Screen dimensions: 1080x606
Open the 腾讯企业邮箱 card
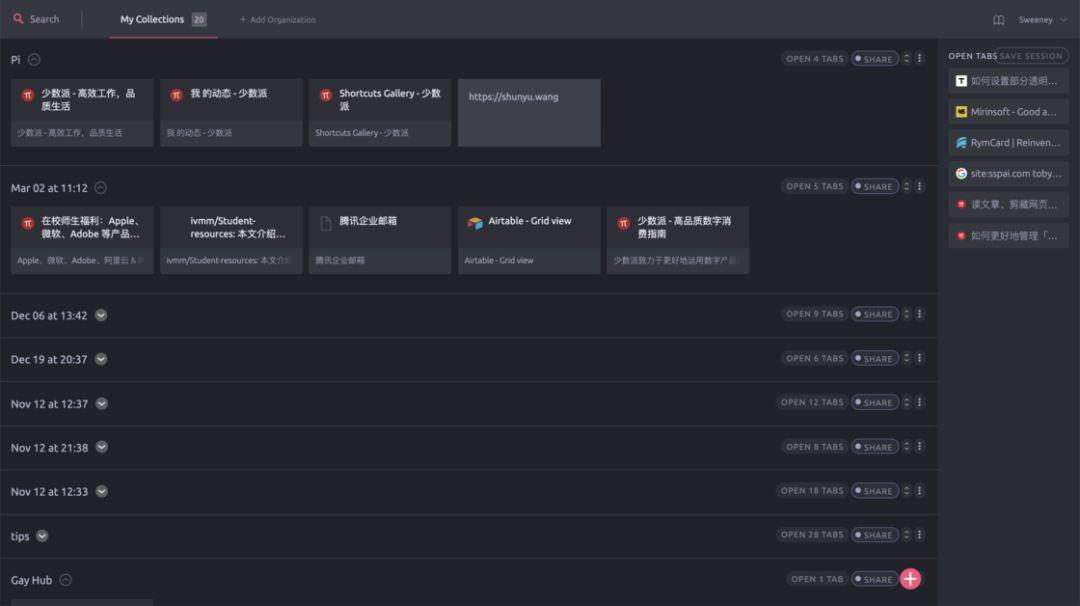click(x=380, y=240)
